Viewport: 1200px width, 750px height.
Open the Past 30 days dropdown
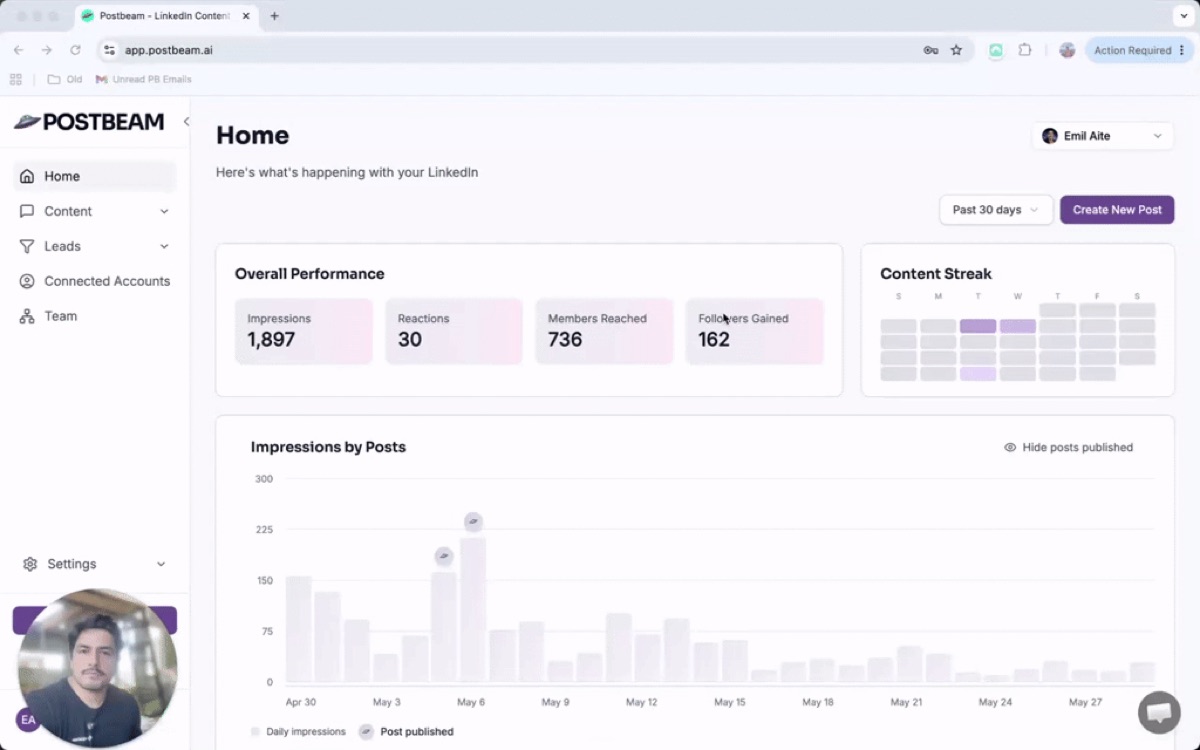(996, 210)
